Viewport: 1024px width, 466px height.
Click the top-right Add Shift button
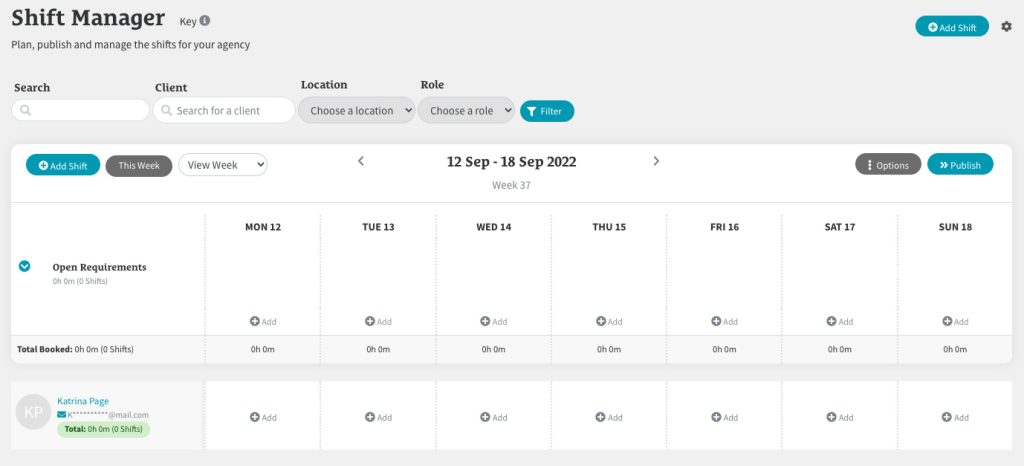tap(952, 27)
